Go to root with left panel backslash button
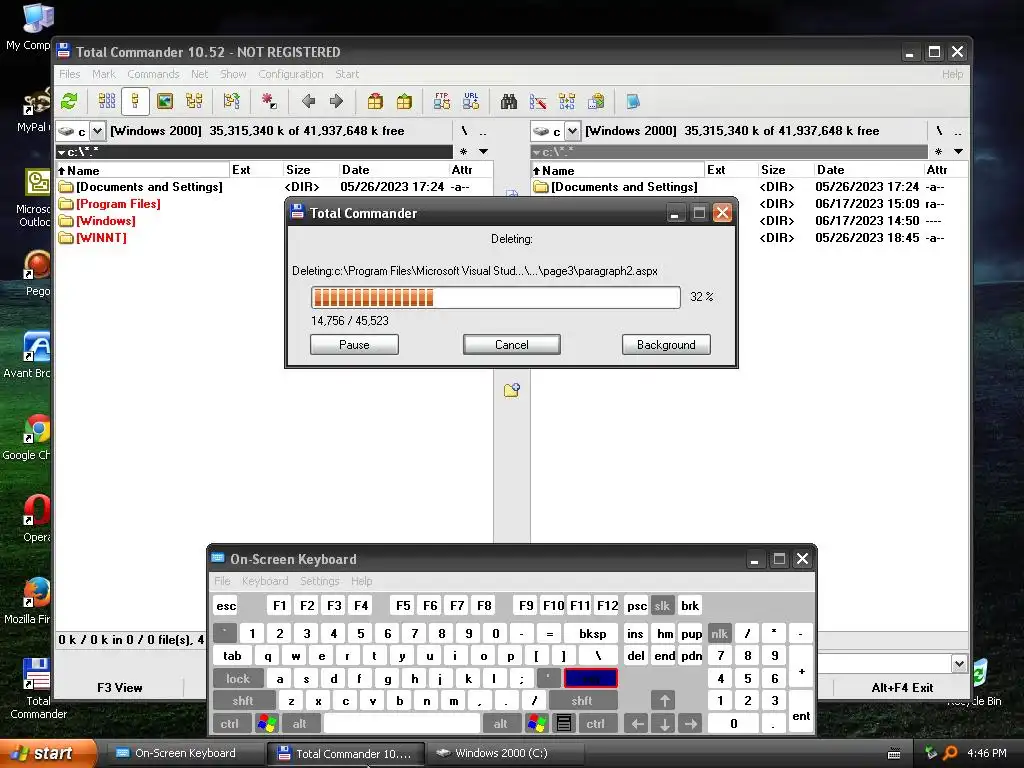 pyautogui.click(x=464, y=131)
